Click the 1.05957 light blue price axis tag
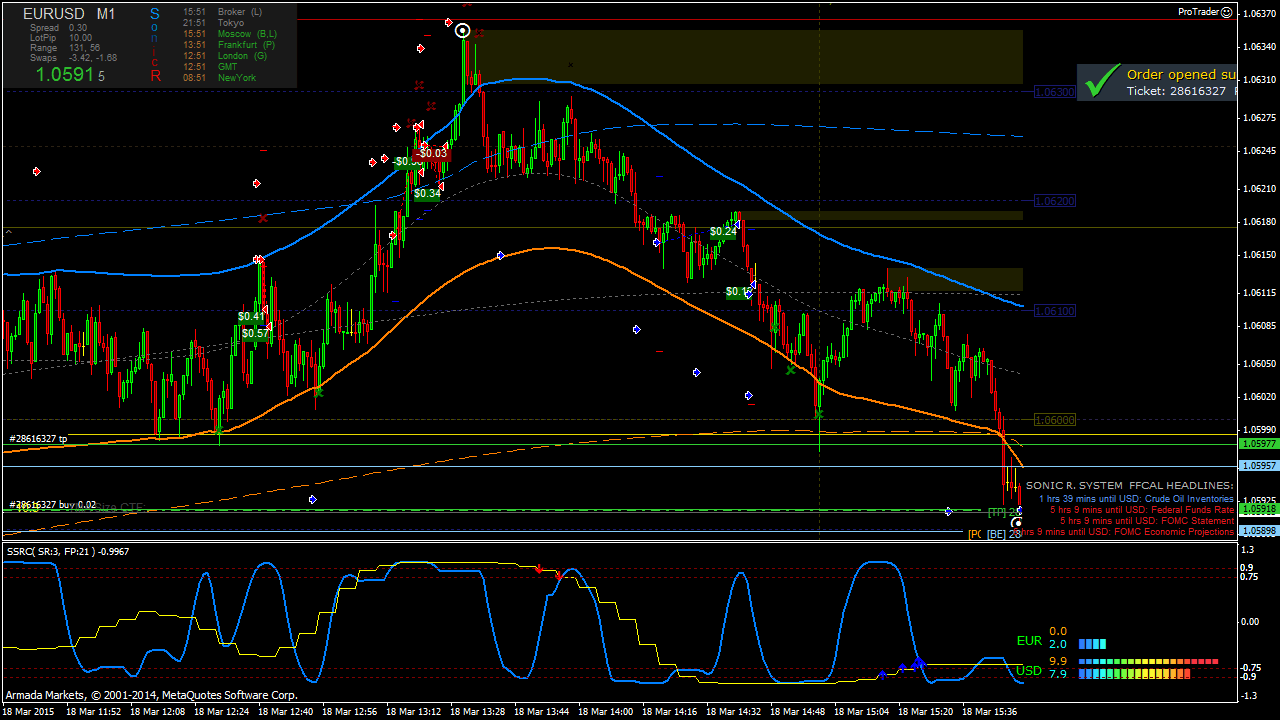Viewport: 1280px width, 720px height. point(1258,466)
